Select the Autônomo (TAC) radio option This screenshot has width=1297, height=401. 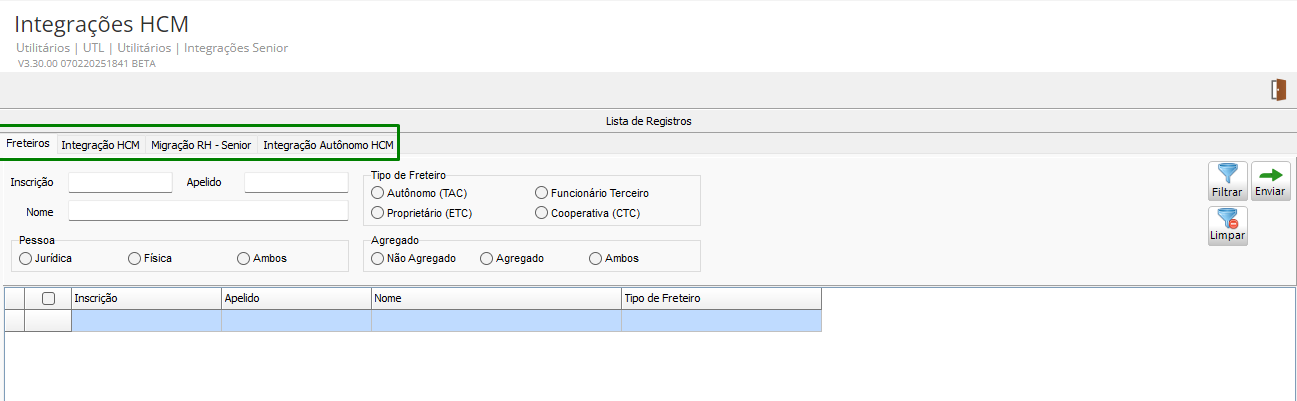click(378, 192)
